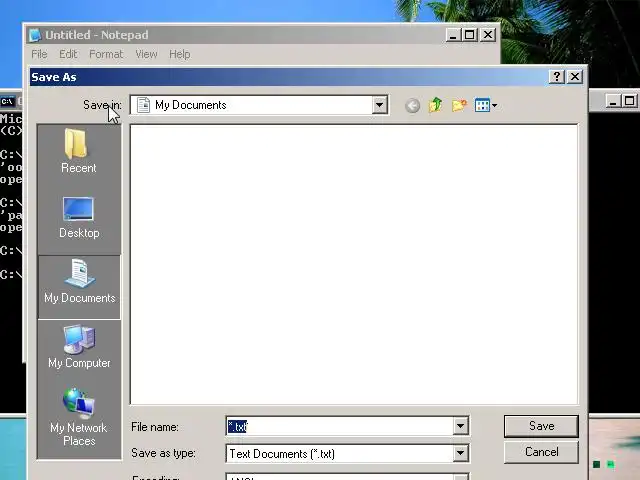Open My Network Places shortcut

click(x=79, y=417)
